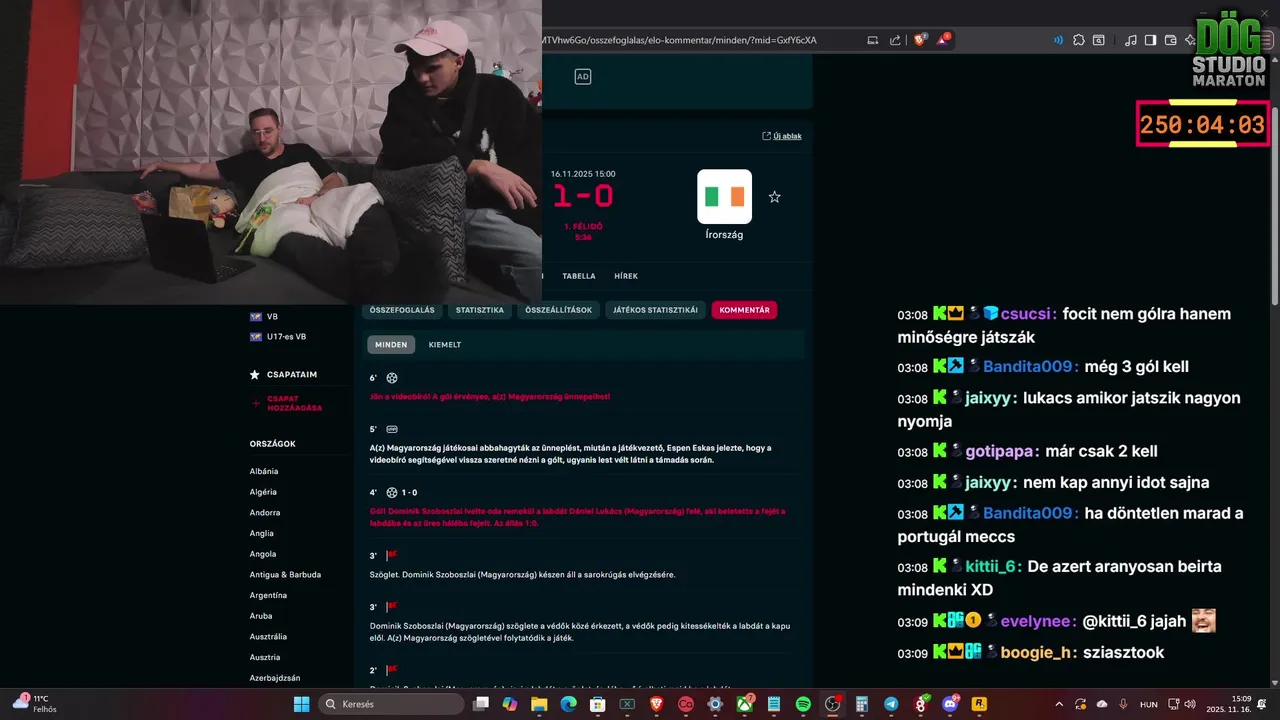Select Argentína in countries list

[268, 595]
